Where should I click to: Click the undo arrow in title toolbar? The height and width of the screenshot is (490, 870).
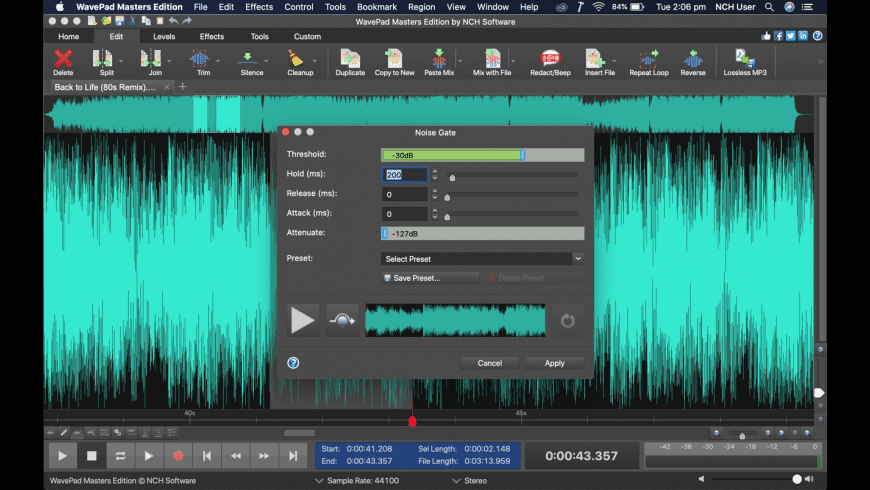point(174,21)
